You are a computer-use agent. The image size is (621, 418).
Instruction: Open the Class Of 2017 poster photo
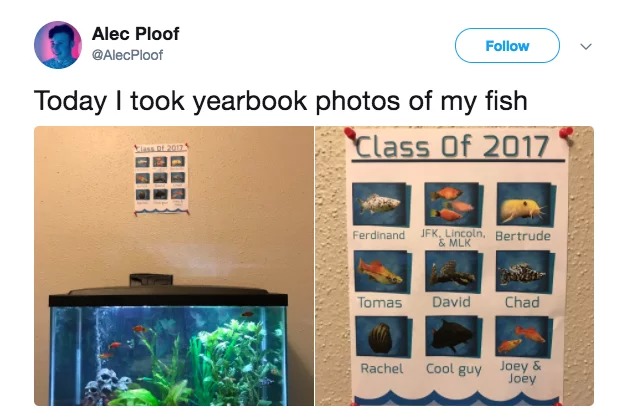[455, 266]
